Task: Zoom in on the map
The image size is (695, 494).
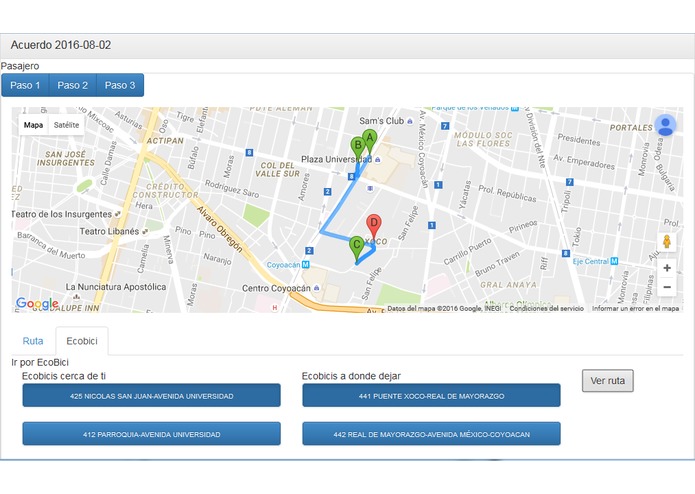Action: (x=667, y=268)
